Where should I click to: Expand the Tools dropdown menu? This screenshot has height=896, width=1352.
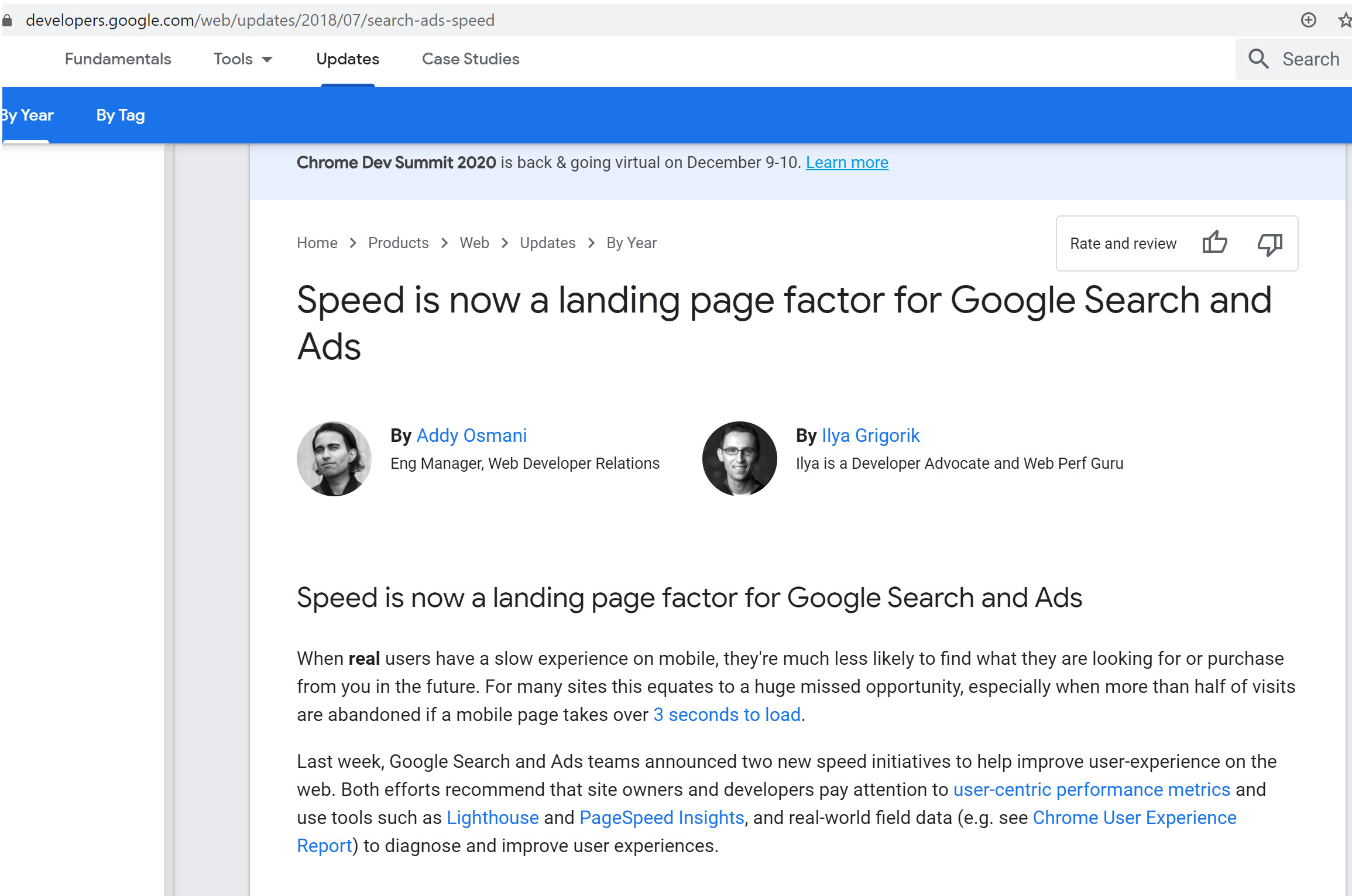click(243, 59)
